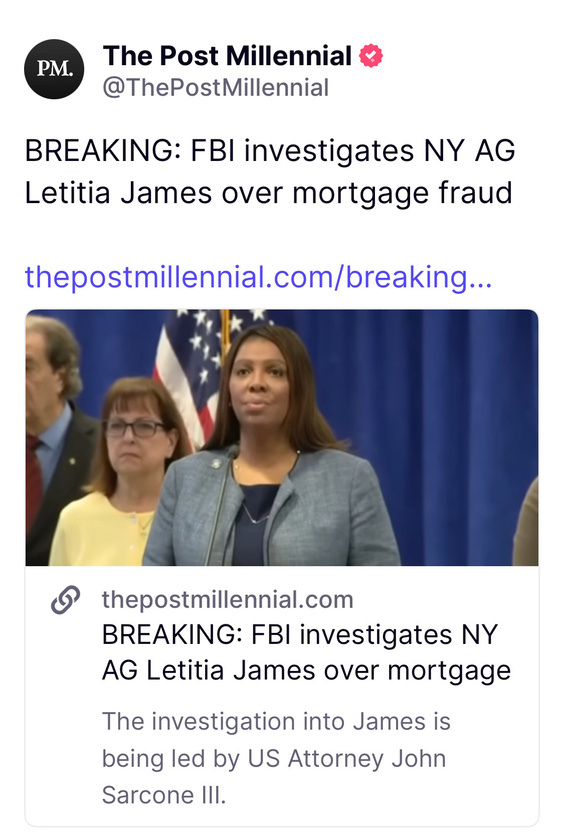Click the eyeglasses in the photo
Screen dimensions: 564x839
click(135, 428)
